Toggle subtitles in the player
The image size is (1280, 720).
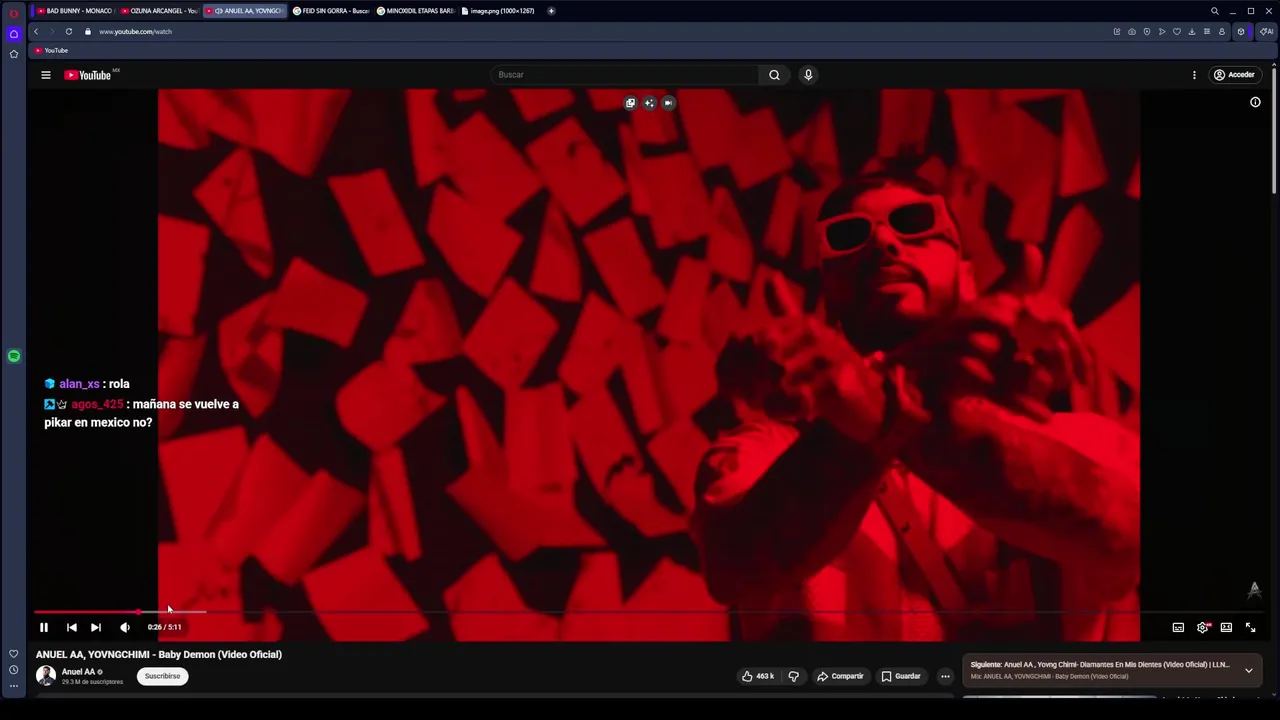coord(1178,627)
